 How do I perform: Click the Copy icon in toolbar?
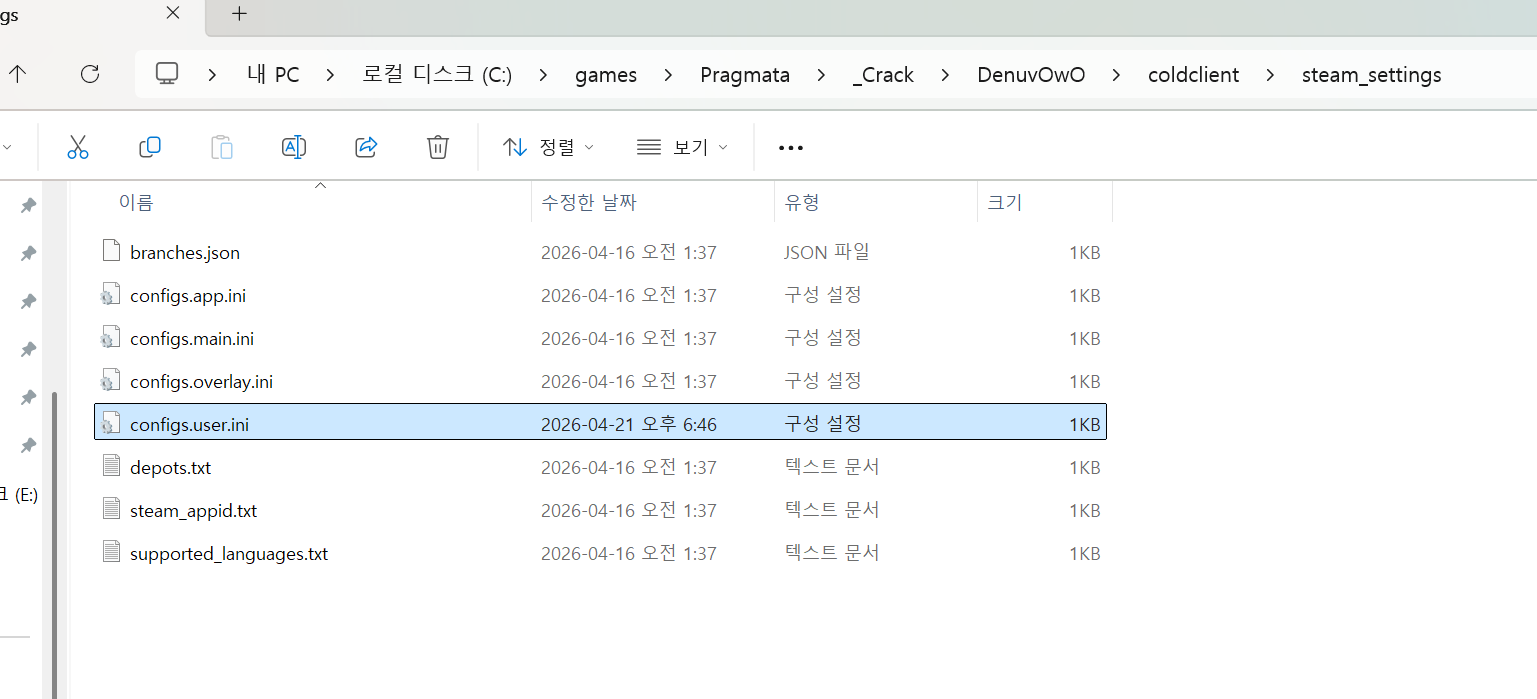[x=150, y=147]
